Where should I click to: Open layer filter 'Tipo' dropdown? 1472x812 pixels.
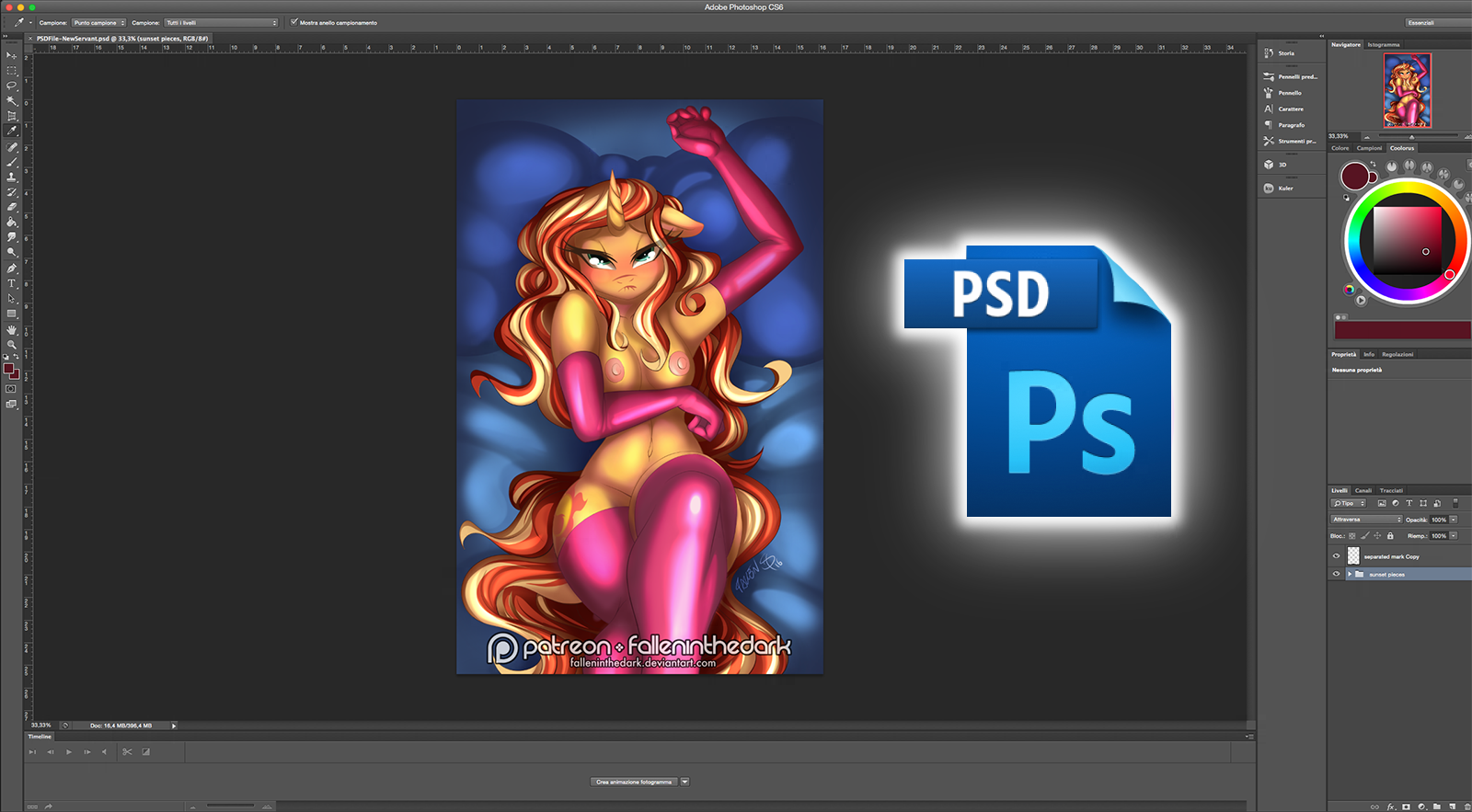pos(1350,503)
